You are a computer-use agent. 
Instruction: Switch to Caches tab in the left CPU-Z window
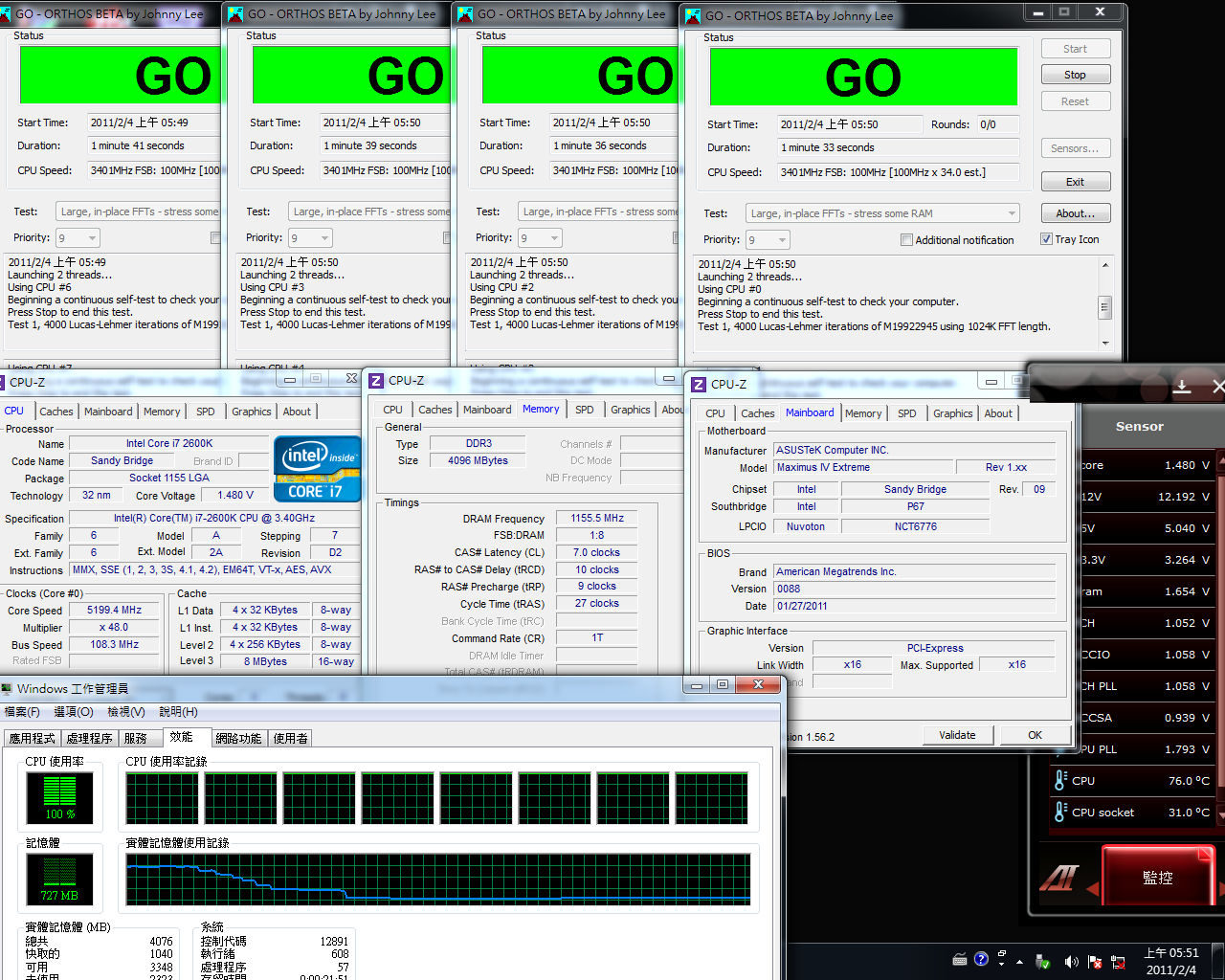tap(56, 412)
